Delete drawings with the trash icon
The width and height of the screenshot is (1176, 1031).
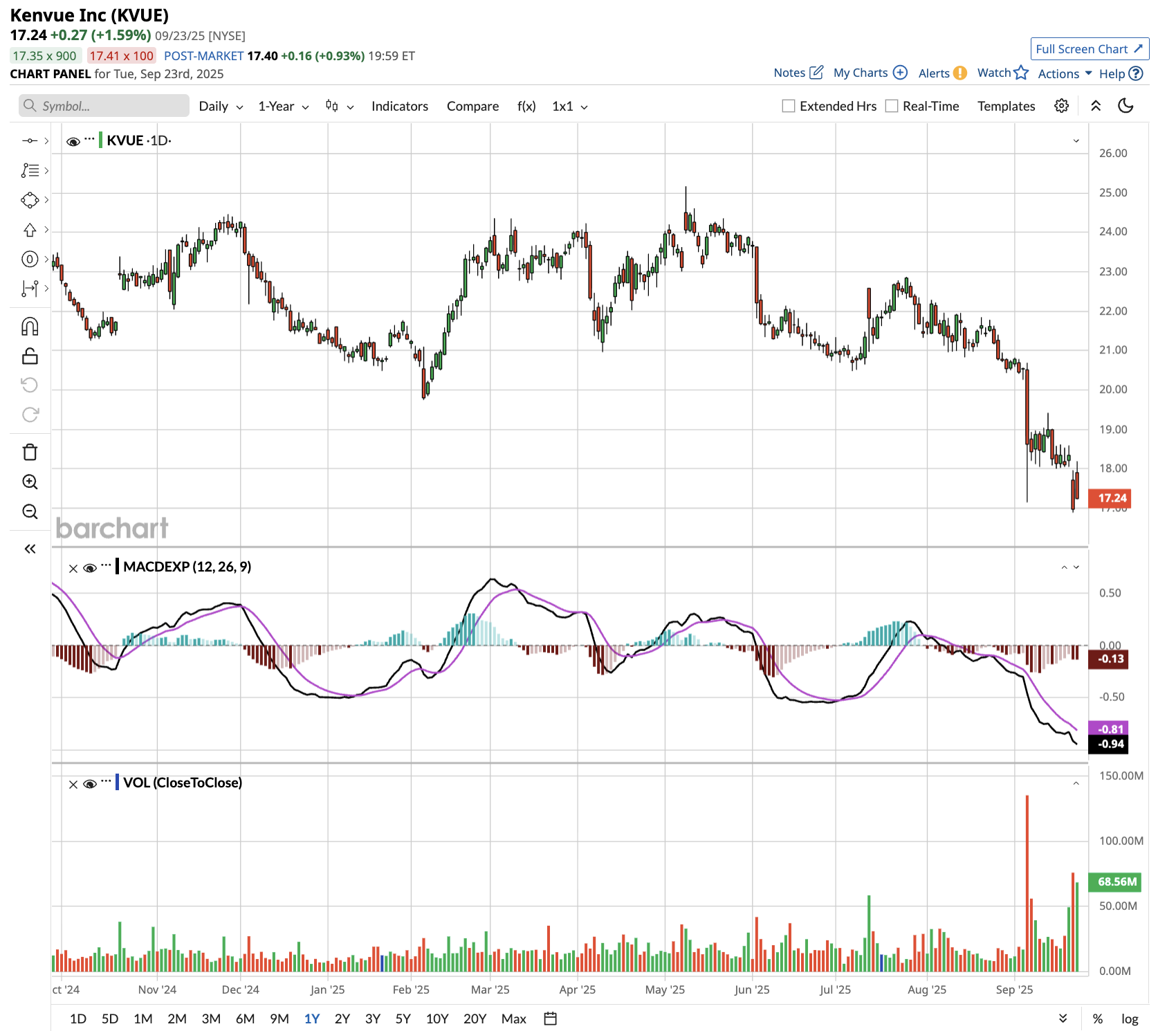pyautogui.click(x=30, y=452)
